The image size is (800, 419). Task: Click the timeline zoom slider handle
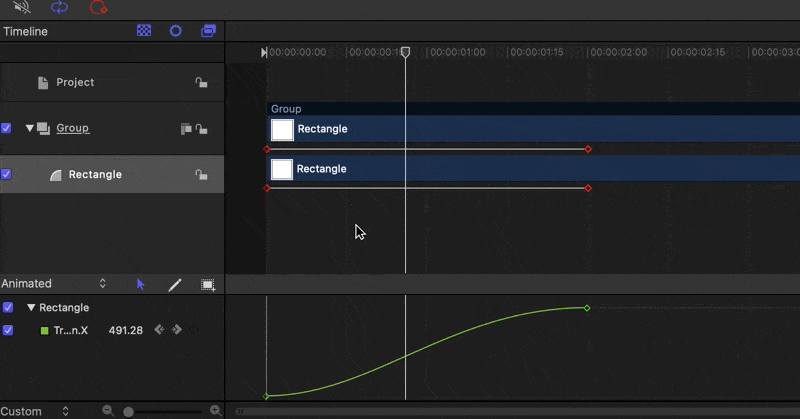pos(129,412)
